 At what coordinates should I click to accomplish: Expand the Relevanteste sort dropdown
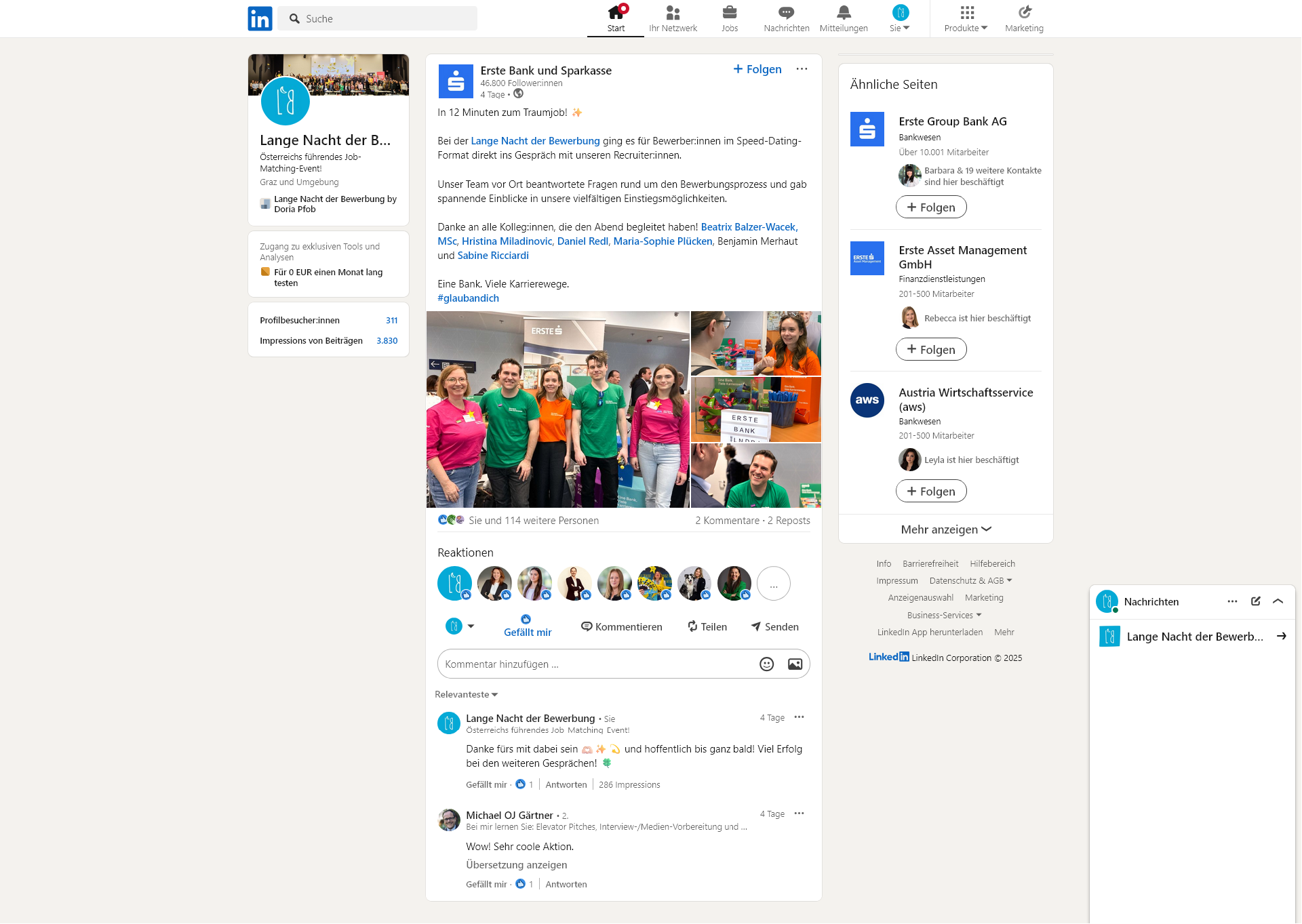(467, 695)
